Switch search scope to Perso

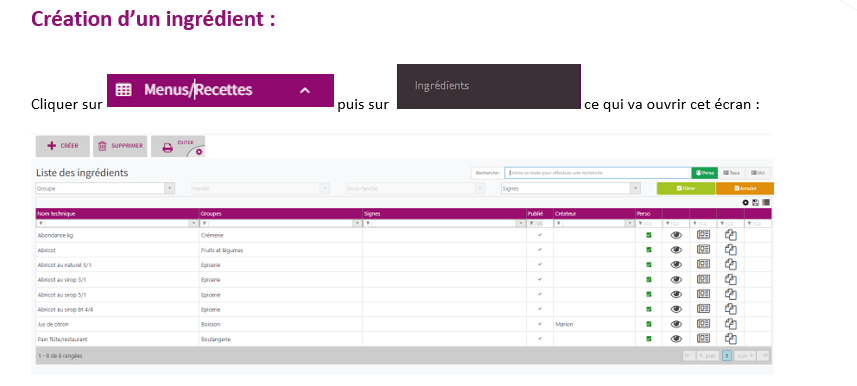(x=705, y=173)
